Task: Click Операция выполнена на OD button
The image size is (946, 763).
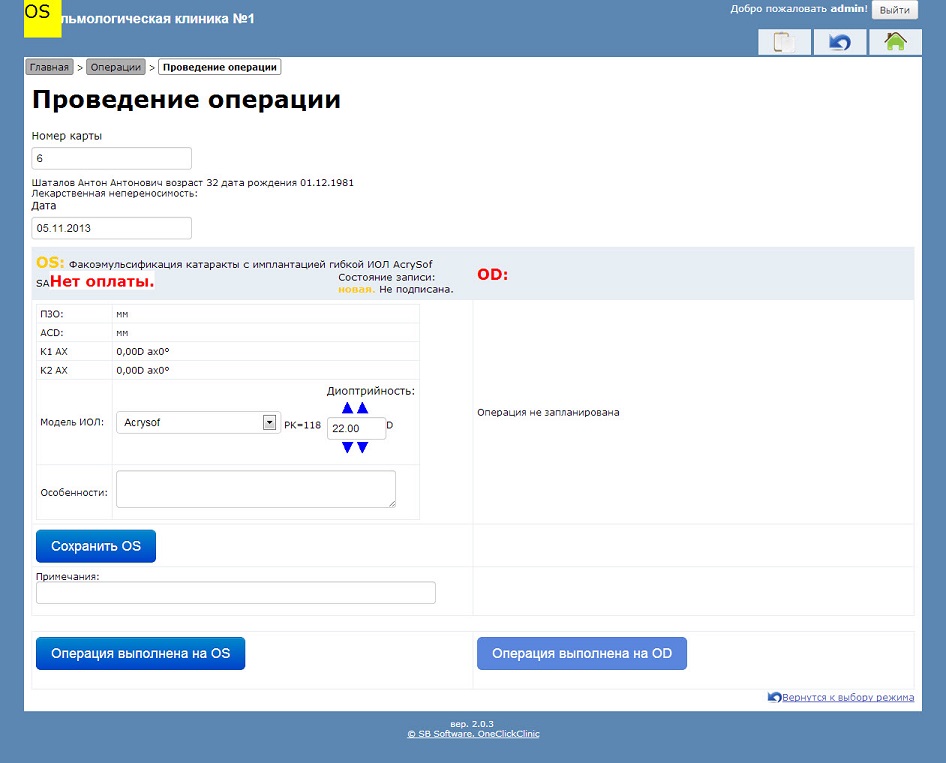Action: (582, 653)
